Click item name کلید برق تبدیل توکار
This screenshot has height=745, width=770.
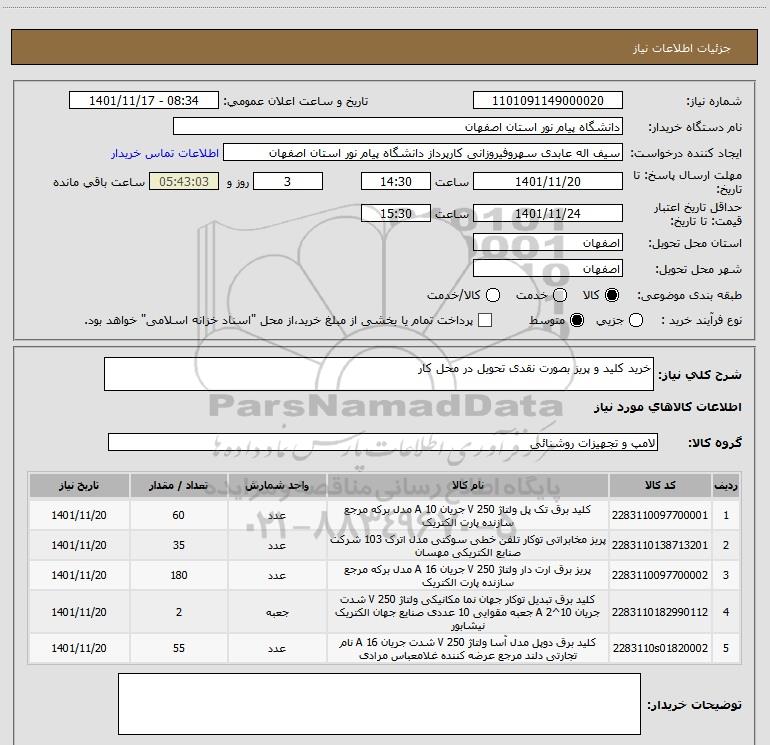[x=468, y=612]
